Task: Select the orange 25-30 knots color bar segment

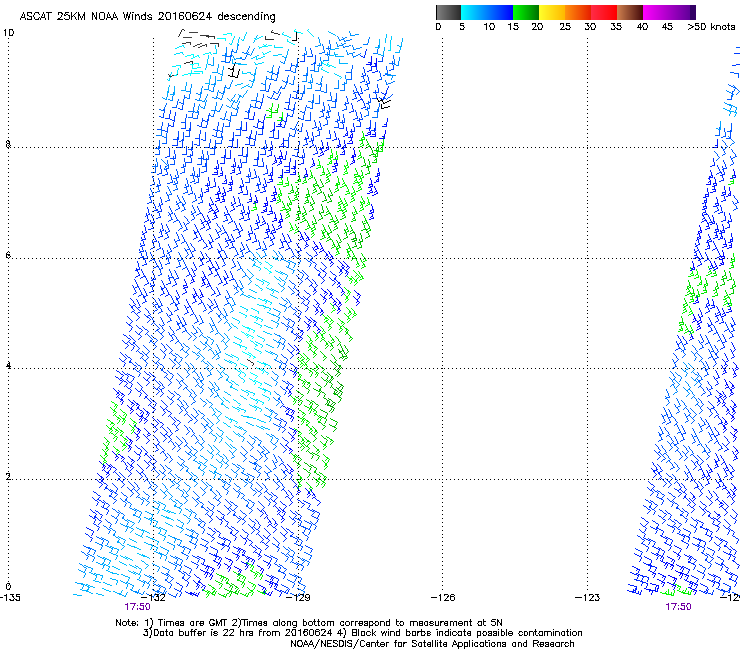Action: (578, 12)
